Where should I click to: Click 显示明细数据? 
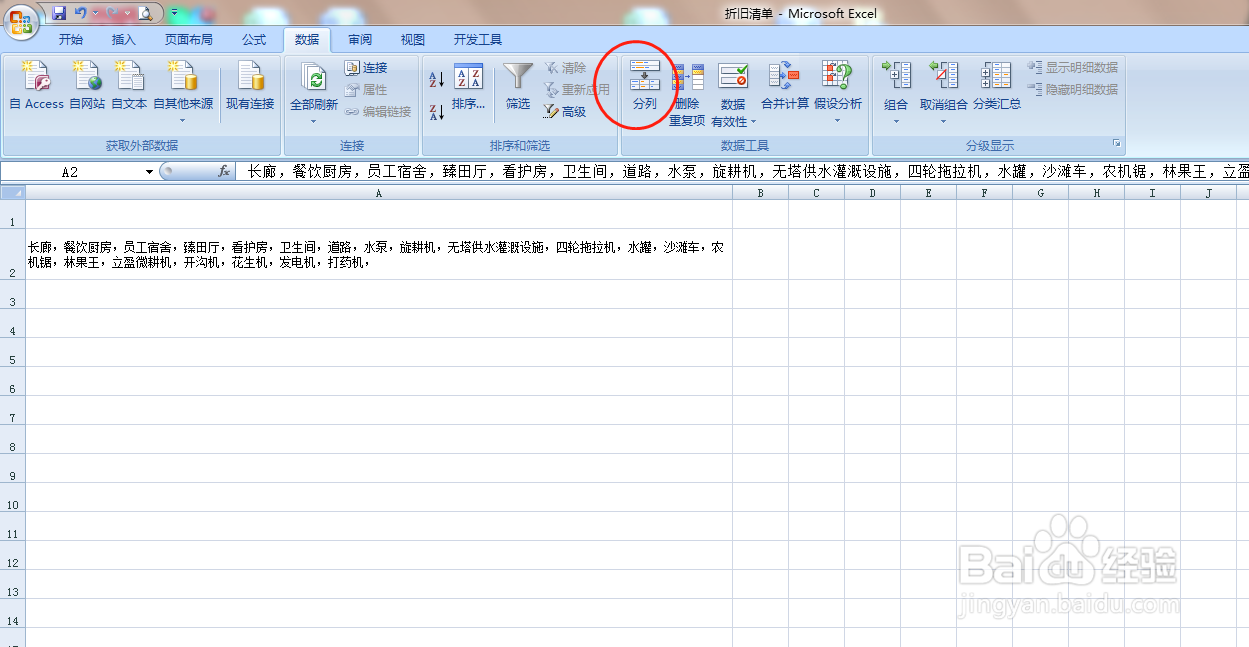(1073, 68)
